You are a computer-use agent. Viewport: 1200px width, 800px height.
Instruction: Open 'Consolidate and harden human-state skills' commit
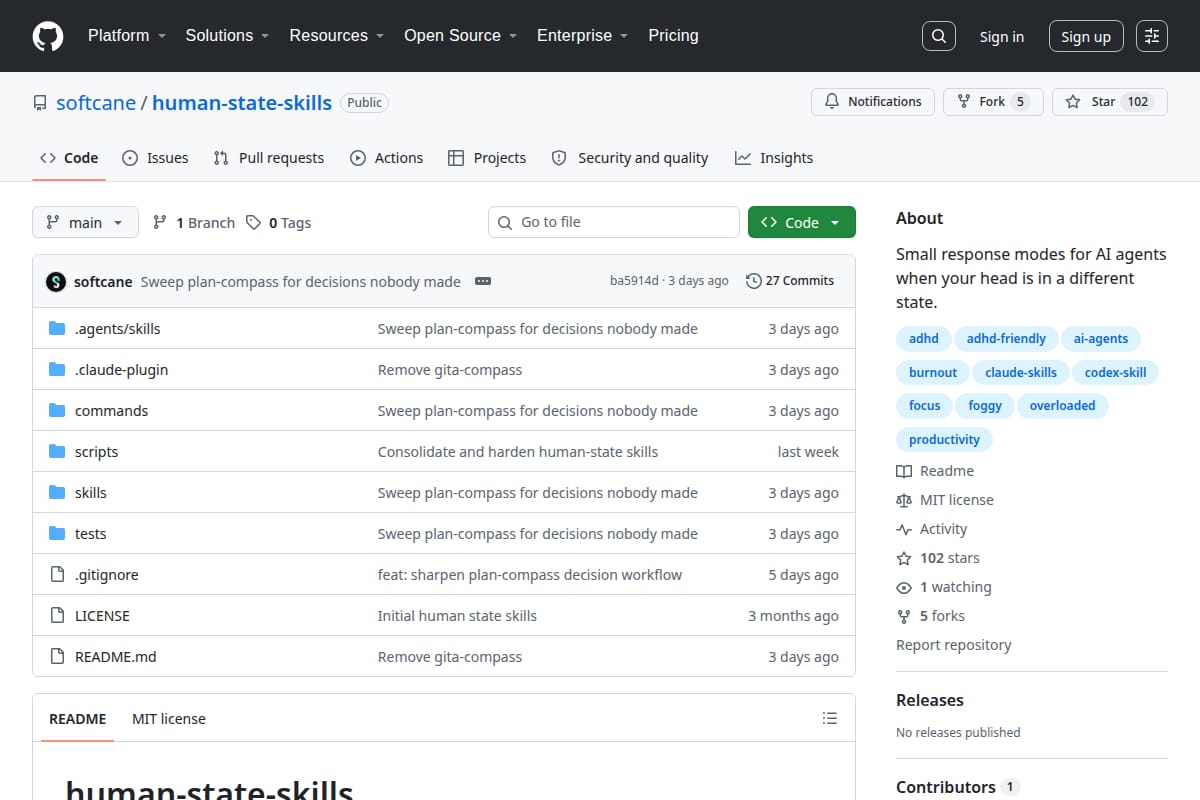(x=518, y=452)
